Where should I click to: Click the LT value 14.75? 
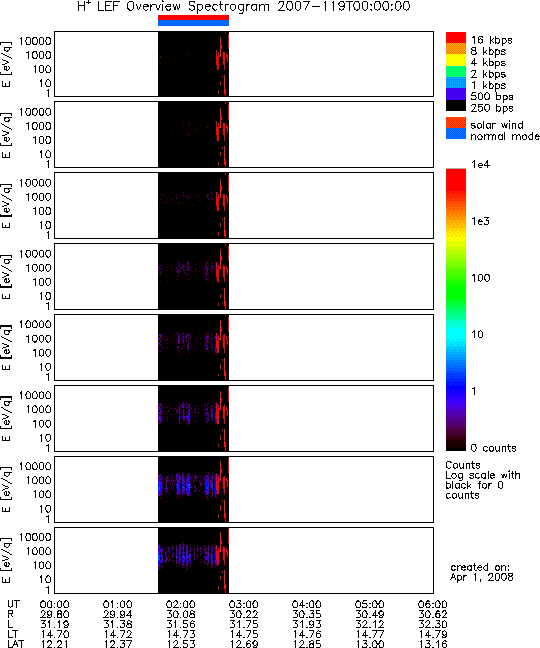click(243, 634)
